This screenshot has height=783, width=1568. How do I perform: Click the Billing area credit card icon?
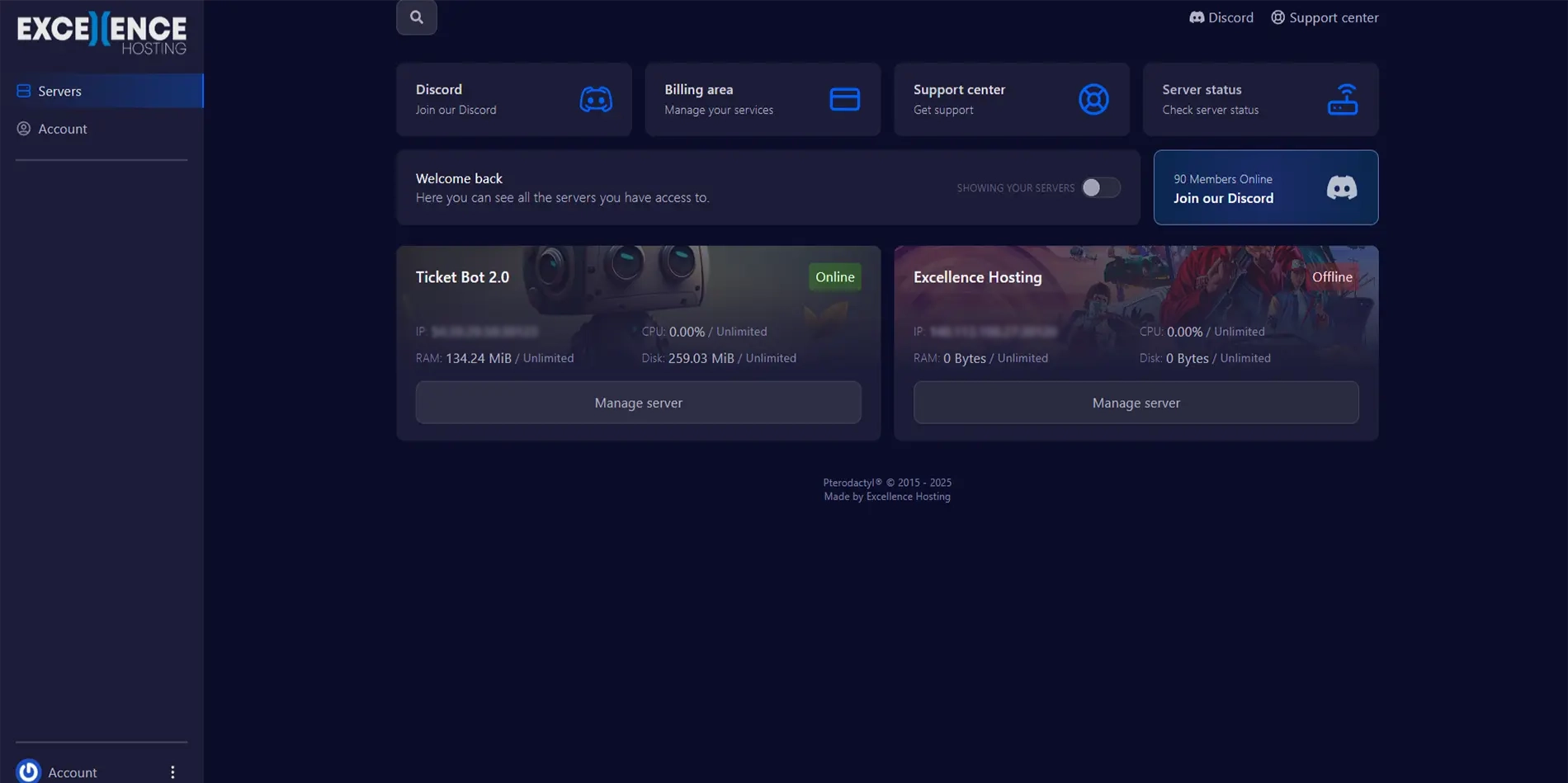[844, 99]
